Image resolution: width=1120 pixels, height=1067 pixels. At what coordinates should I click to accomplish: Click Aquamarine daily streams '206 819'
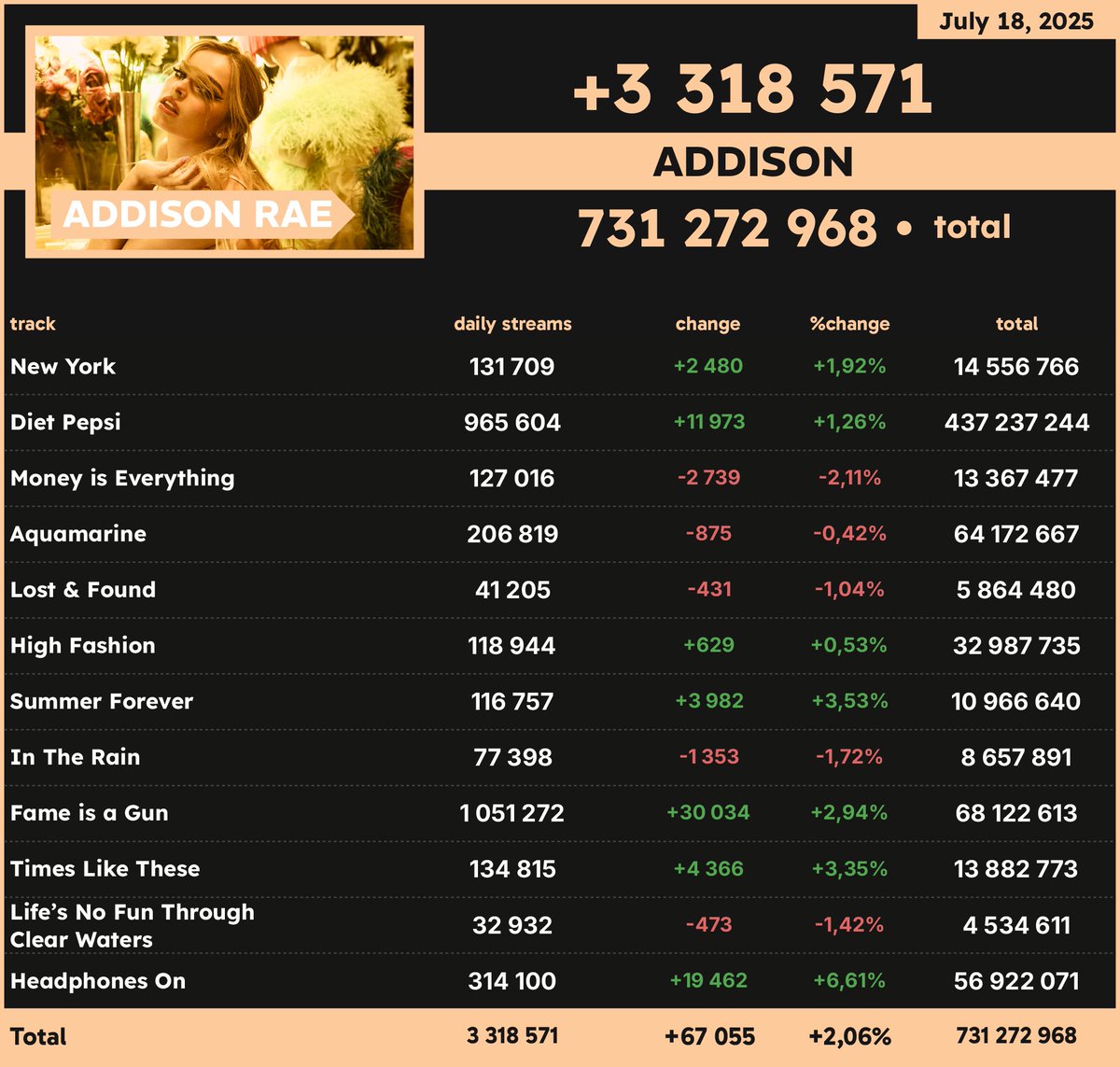512,534
